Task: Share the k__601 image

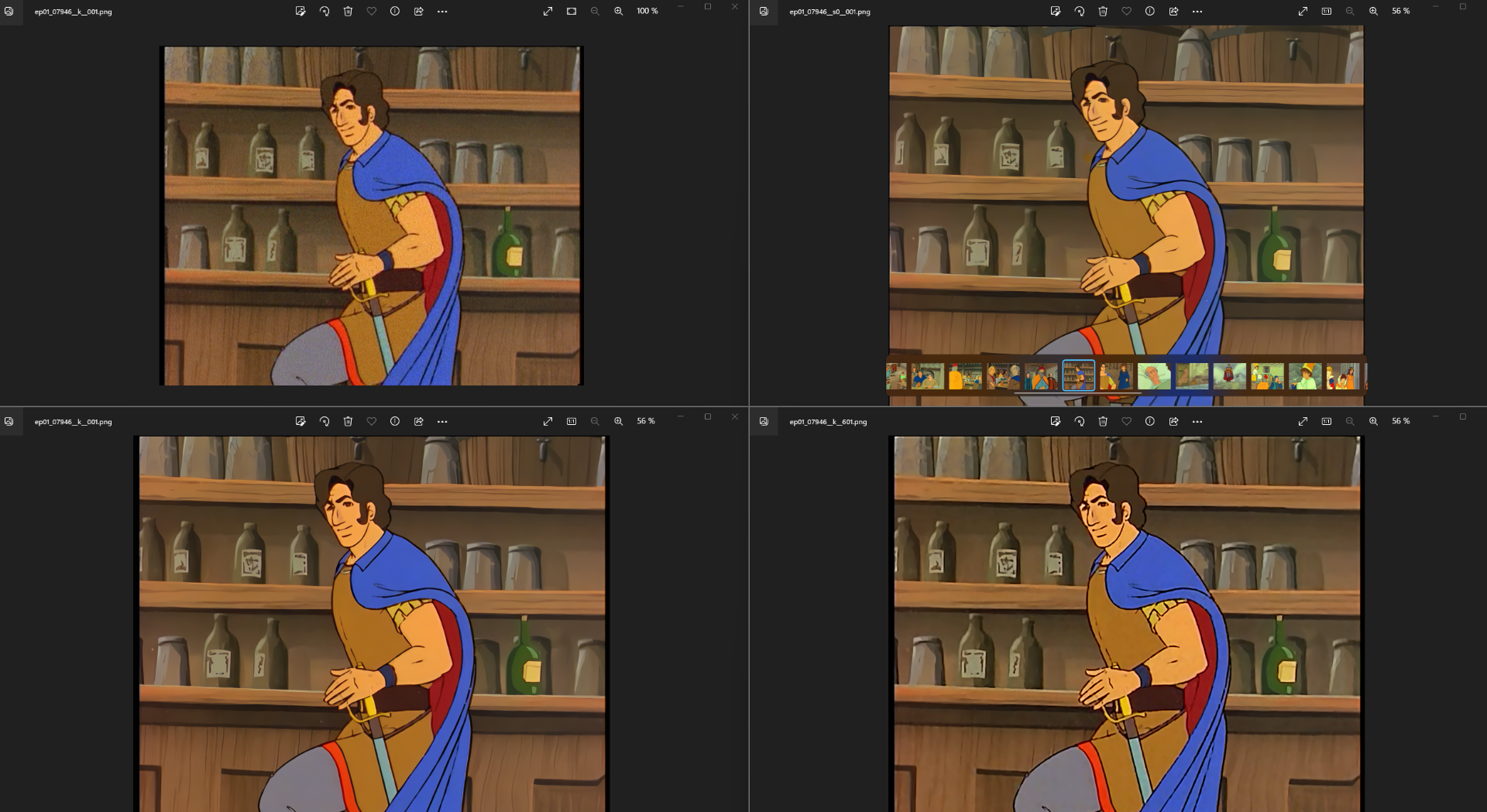Action: (x=1173, y=422)
